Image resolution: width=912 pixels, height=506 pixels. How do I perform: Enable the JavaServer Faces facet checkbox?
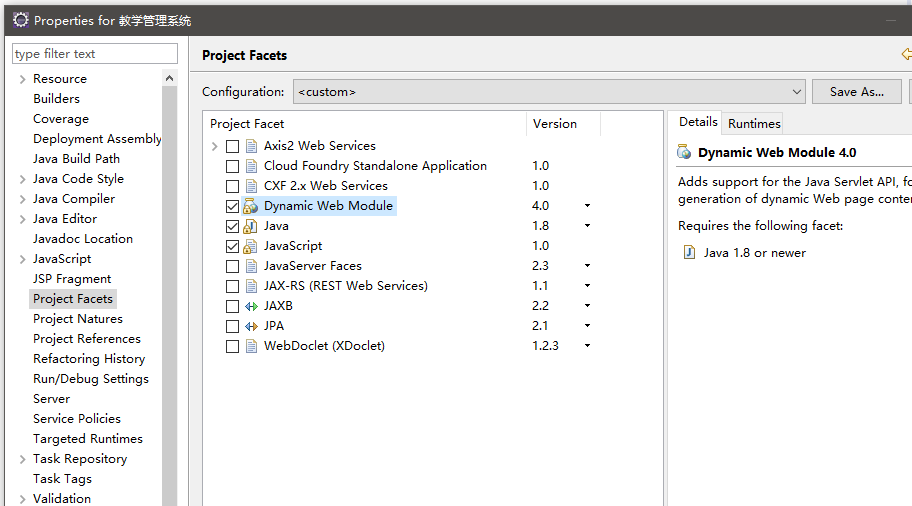point(232,266)
